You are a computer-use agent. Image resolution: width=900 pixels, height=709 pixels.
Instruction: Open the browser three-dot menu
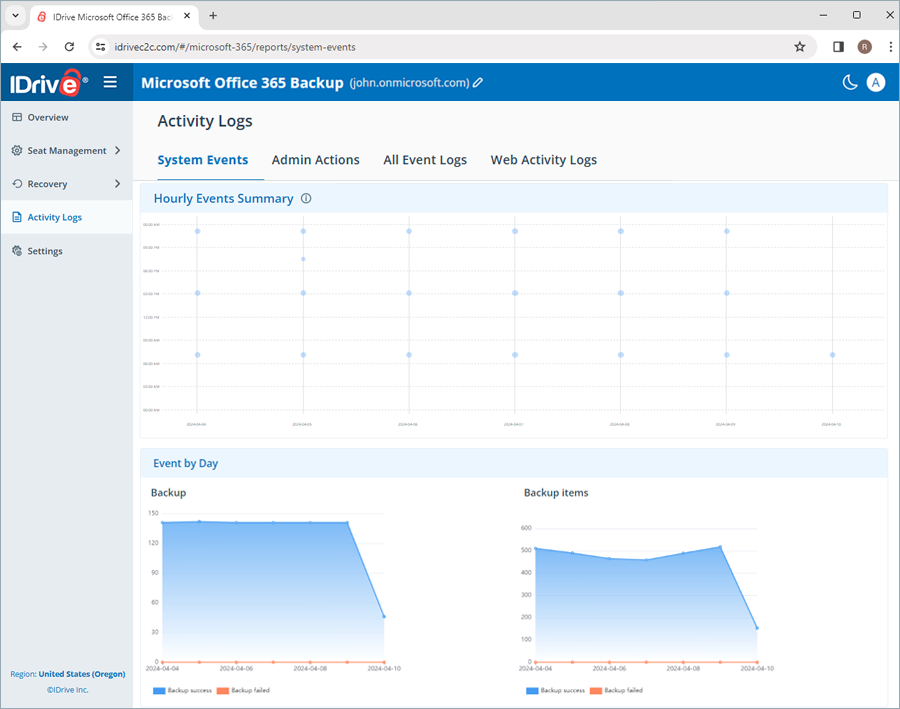[891, 46]
